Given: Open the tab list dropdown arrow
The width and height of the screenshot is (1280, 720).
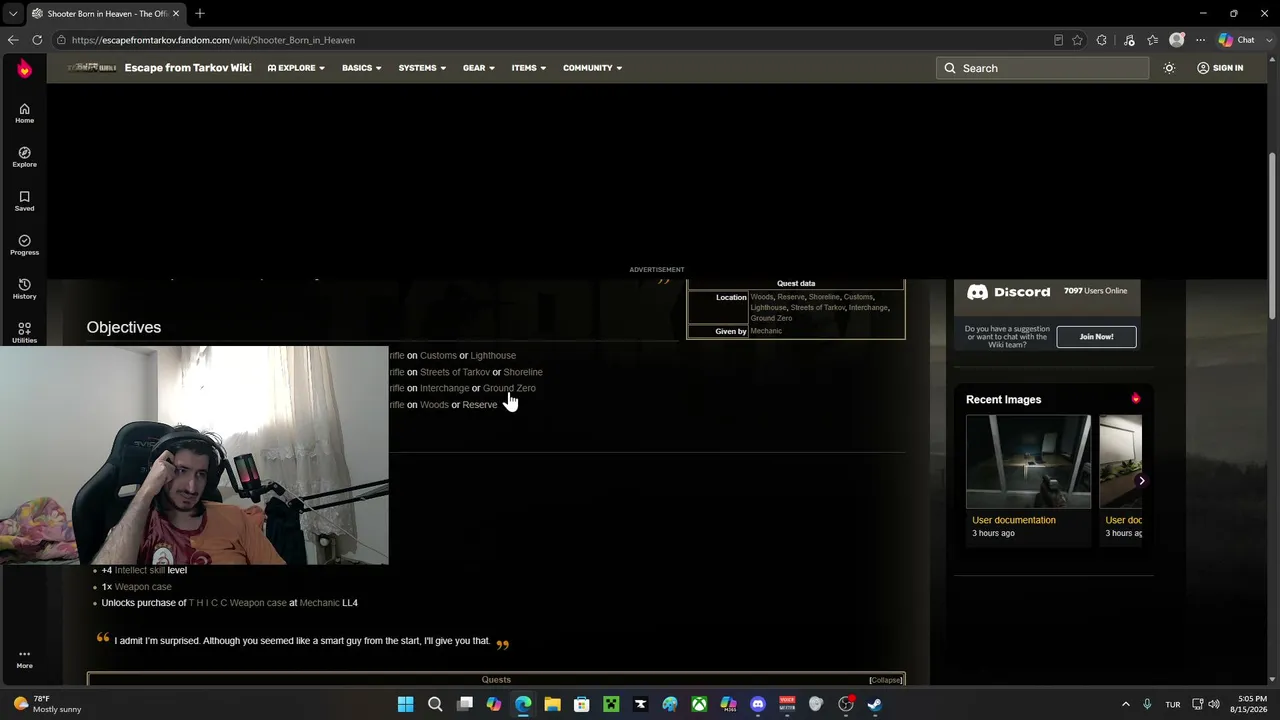Looking at the screenshot, I should (x=13, y=14).
